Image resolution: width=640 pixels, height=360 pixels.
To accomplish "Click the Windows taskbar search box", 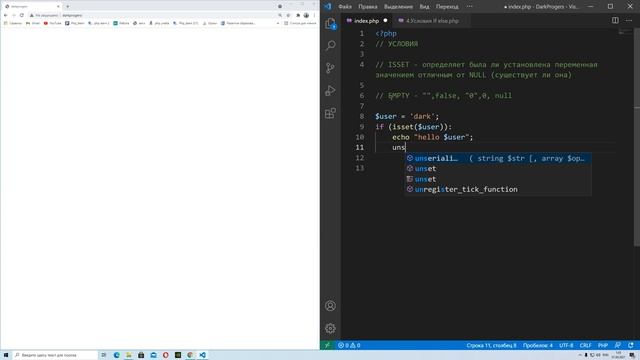I will coord(55,355).
